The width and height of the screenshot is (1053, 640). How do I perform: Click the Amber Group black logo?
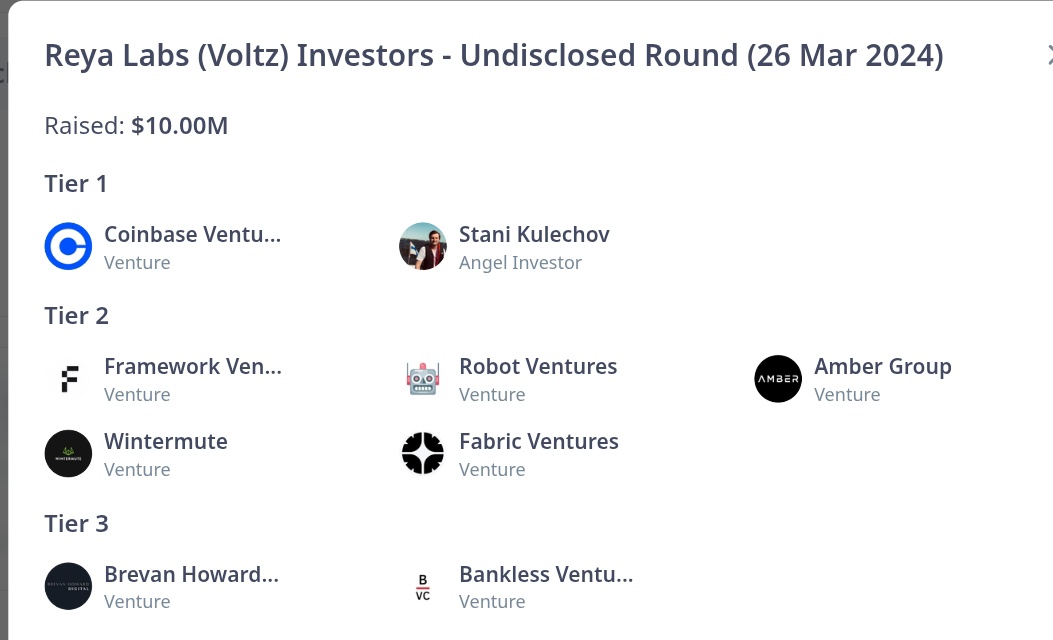778,379
